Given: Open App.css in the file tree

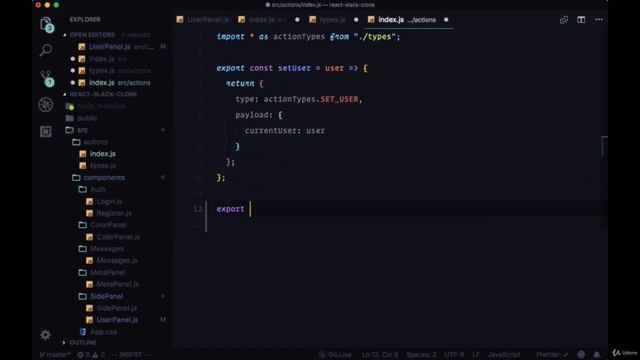Looking at the screenshot, I should click(x=103, y=332).
